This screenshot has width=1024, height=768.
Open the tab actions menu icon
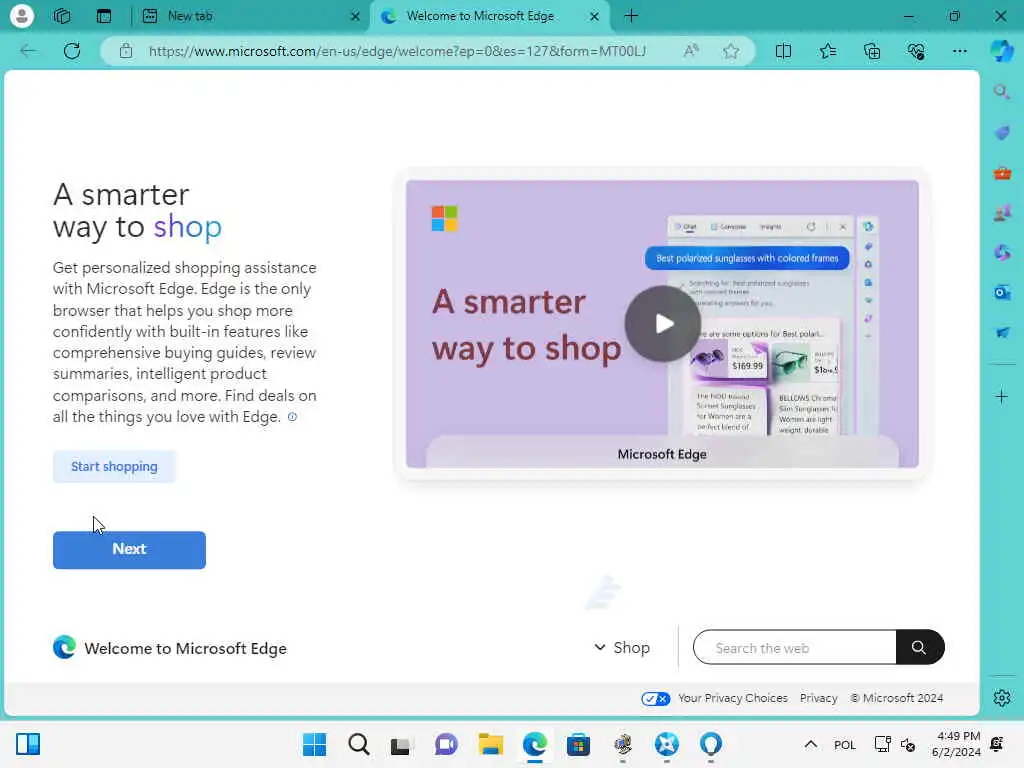(104, 16)
